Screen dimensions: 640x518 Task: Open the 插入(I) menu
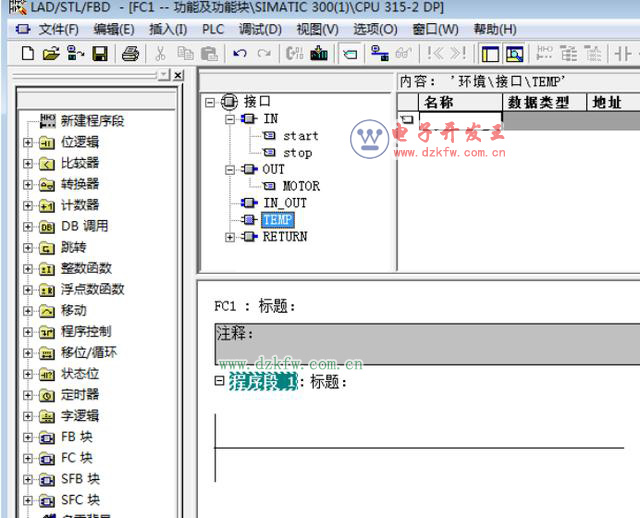click(x=168, y=29)
